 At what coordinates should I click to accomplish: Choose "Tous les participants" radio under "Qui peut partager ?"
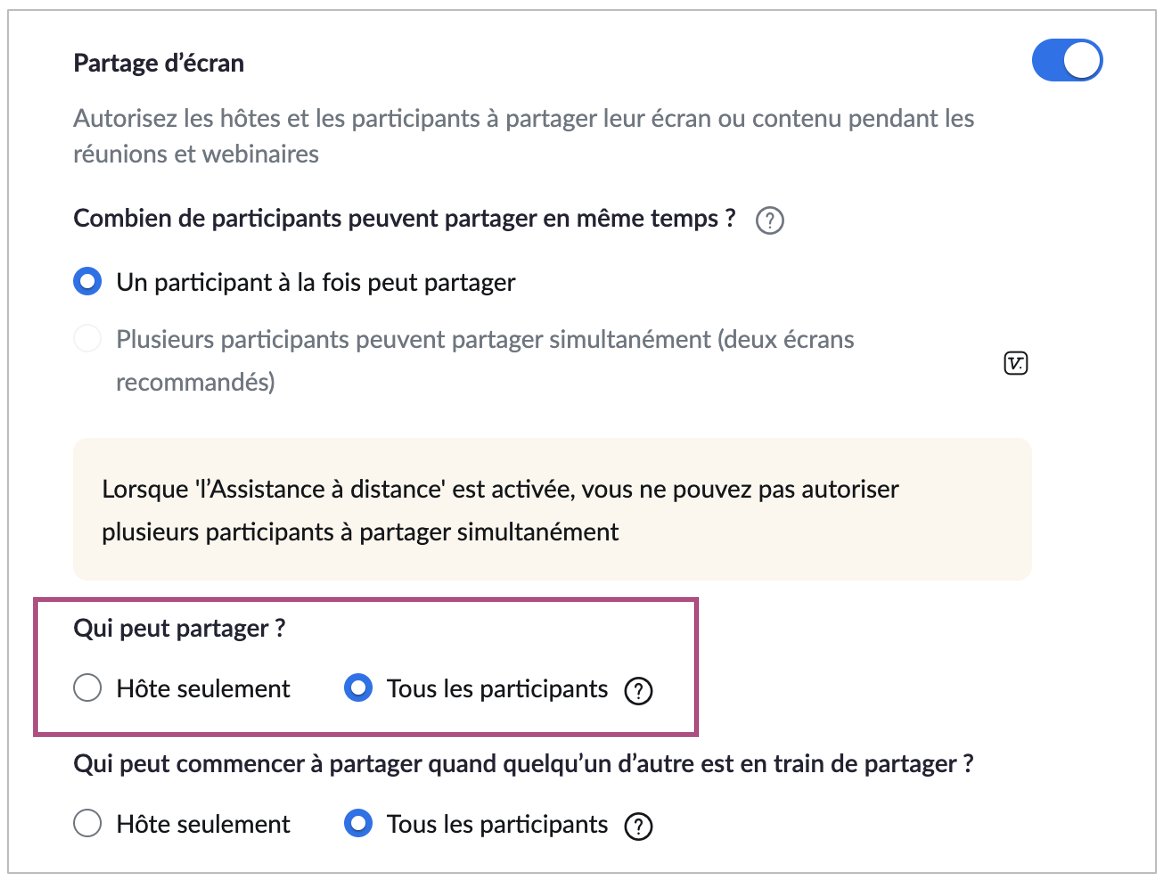[x=358, y=689]
